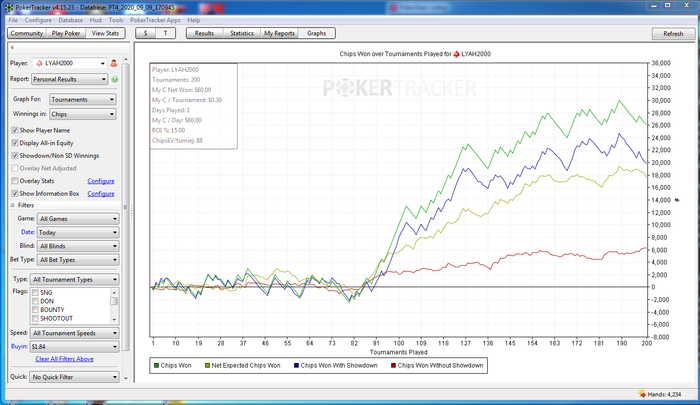The width and height of the screenshot is (700, 405).
Task: Click the Flags list scrollbar down arrow
Action: click(x=114, y=320)
